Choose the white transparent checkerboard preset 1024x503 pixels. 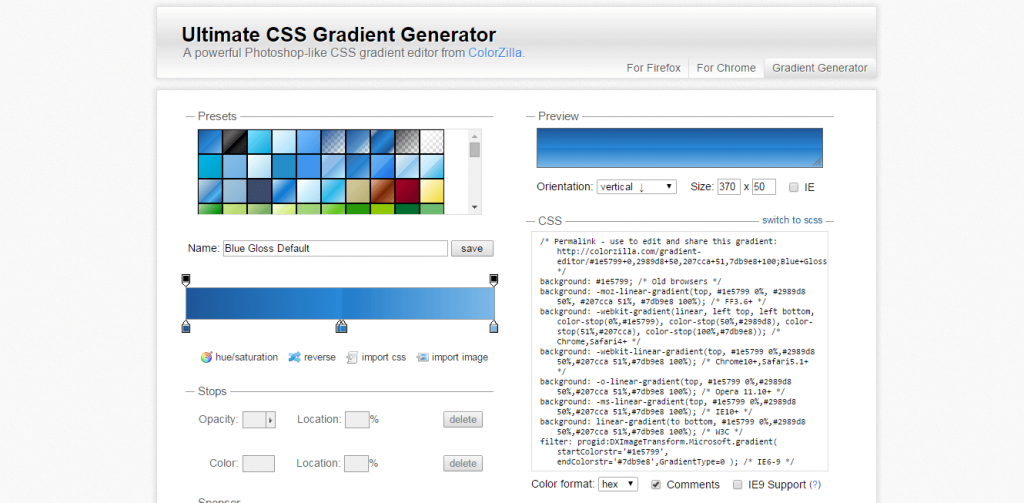[432, 141]
